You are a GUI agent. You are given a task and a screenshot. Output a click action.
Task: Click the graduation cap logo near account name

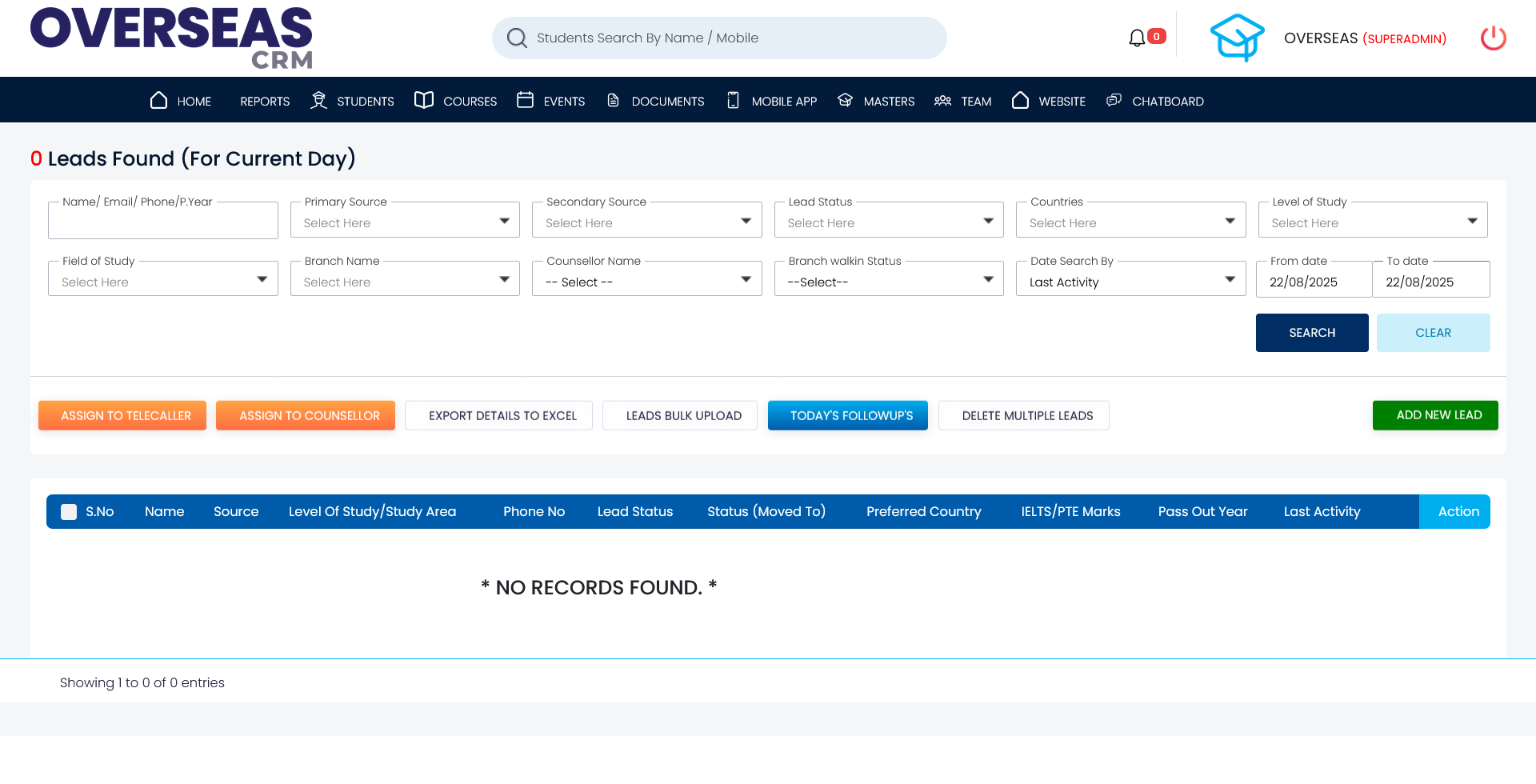click(1238, 37)
